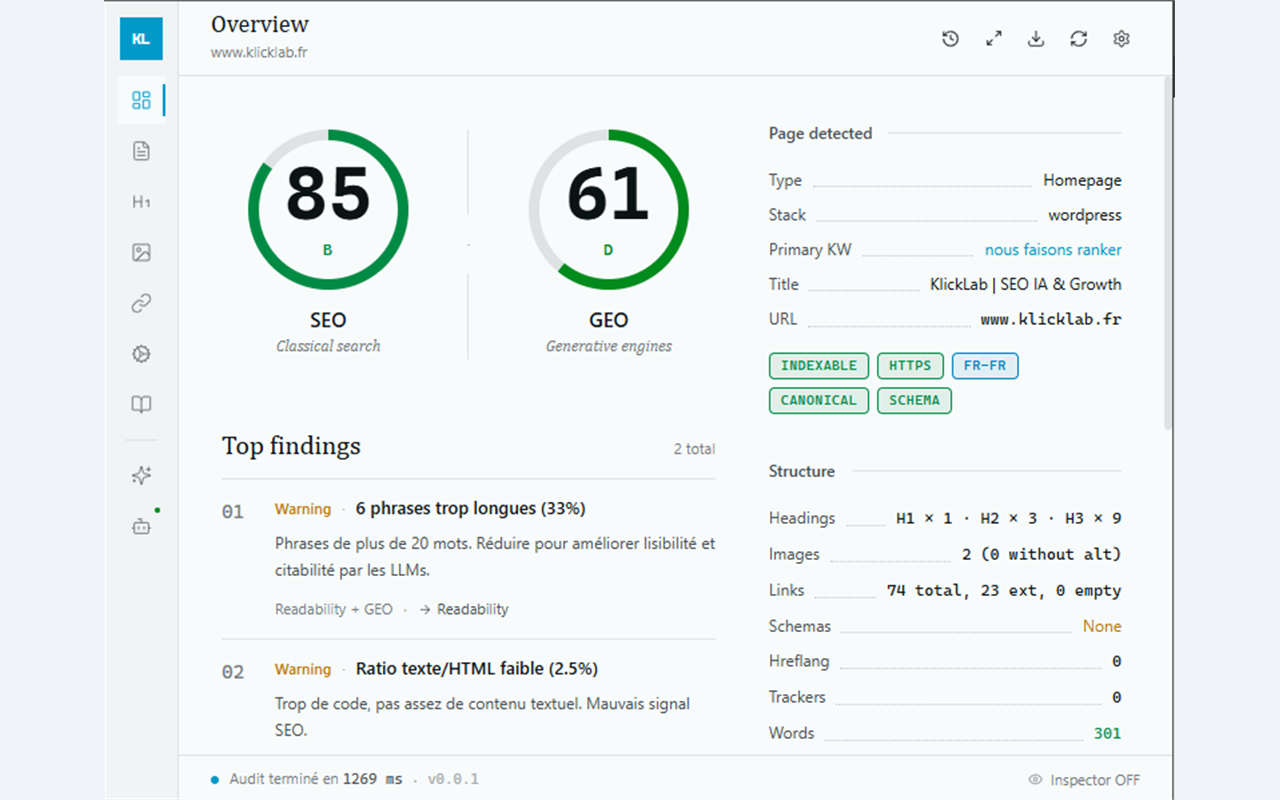Click the vertical scrollbar on the right
This screenshot has width=1280, height=800.
tap(1168, 255)
